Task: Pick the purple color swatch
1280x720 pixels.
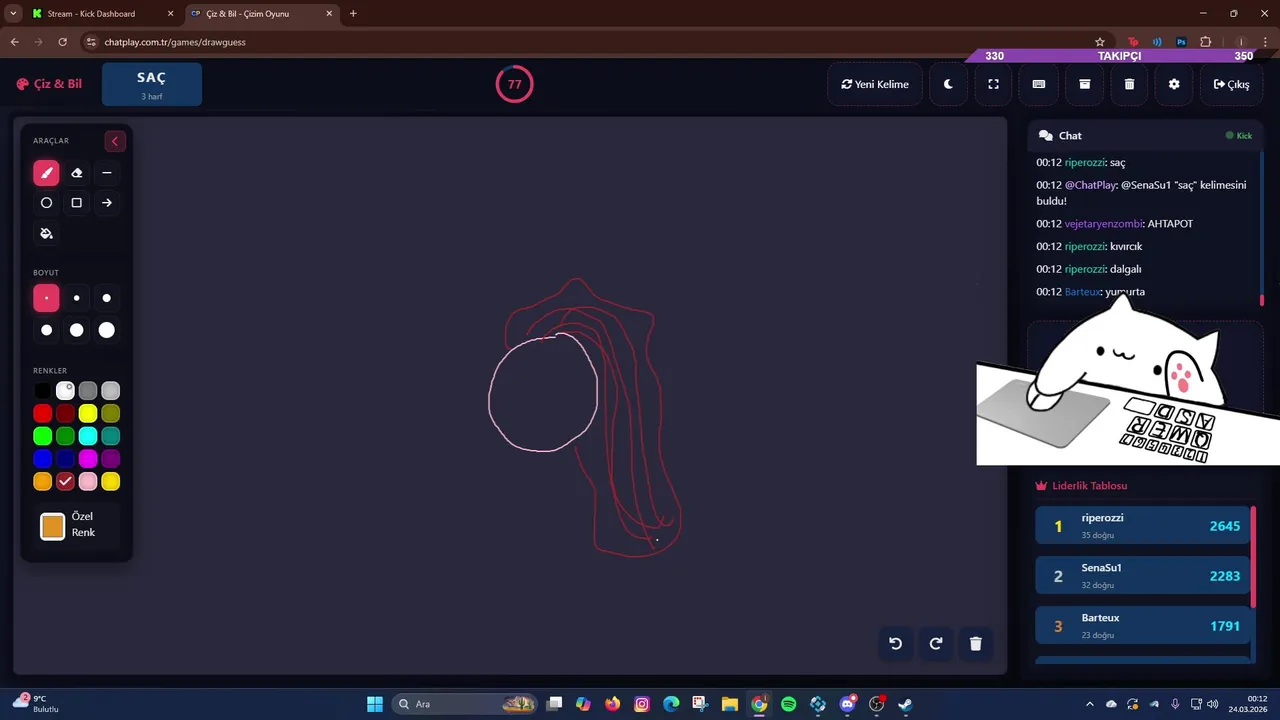Action: [x=111, y=459]
